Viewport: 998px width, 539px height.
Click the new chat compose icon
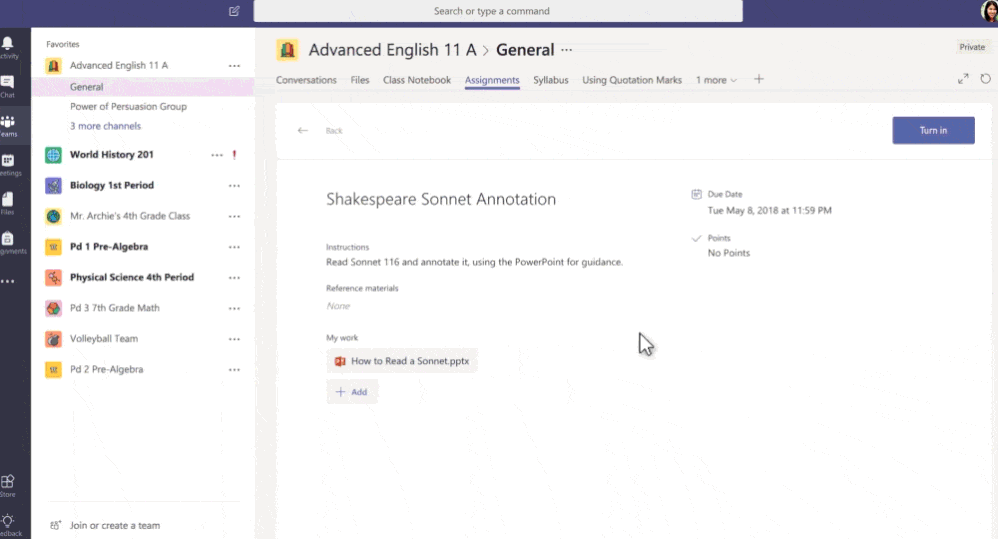coord(234,11)
